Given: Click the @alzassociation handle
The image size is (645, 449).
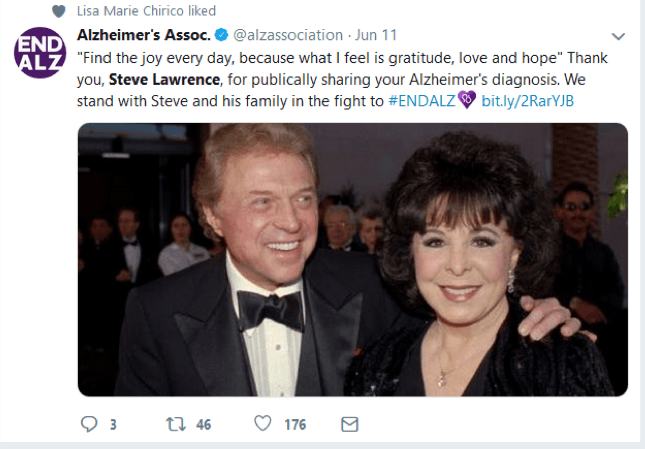Looking at the screenshot, I should tap(288, 35).
